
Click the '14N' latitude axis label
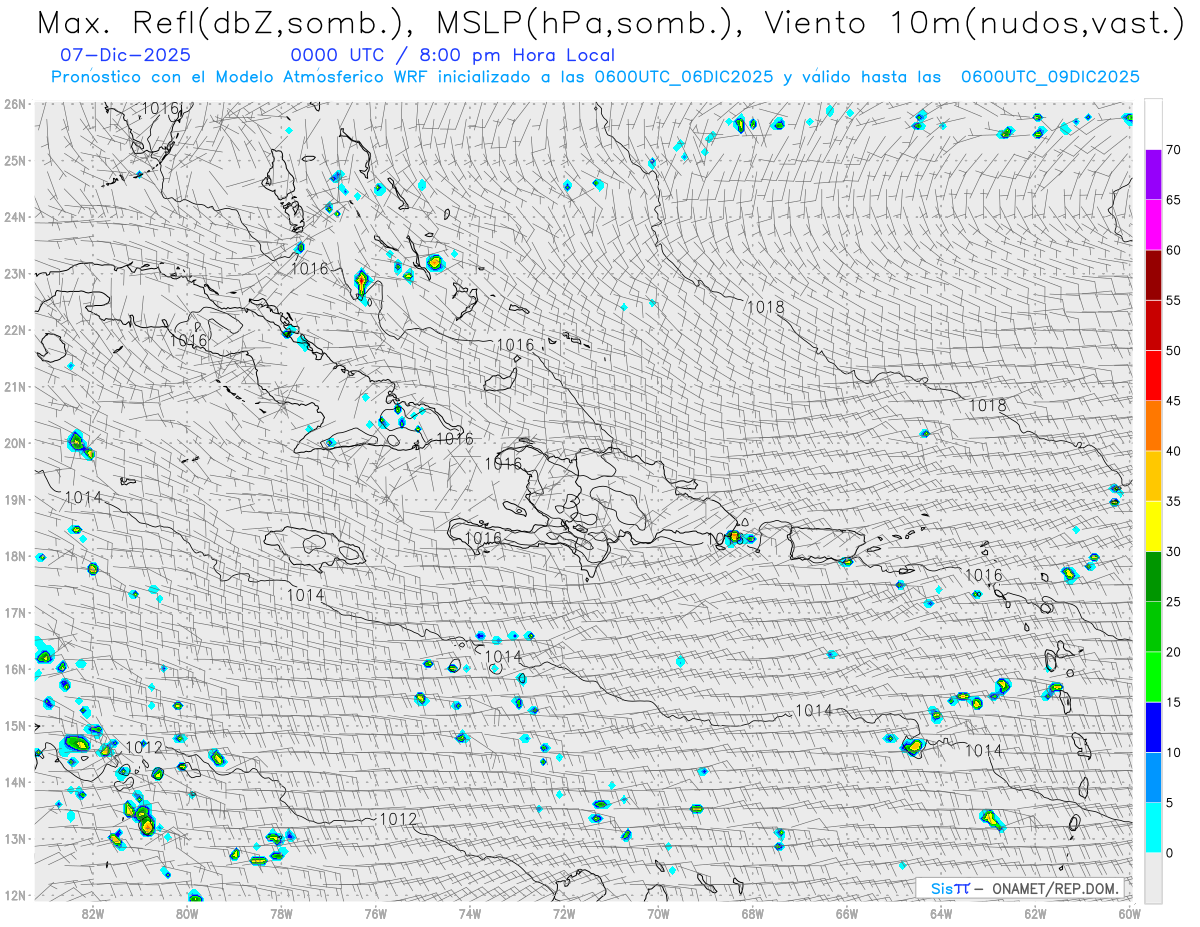16,782
